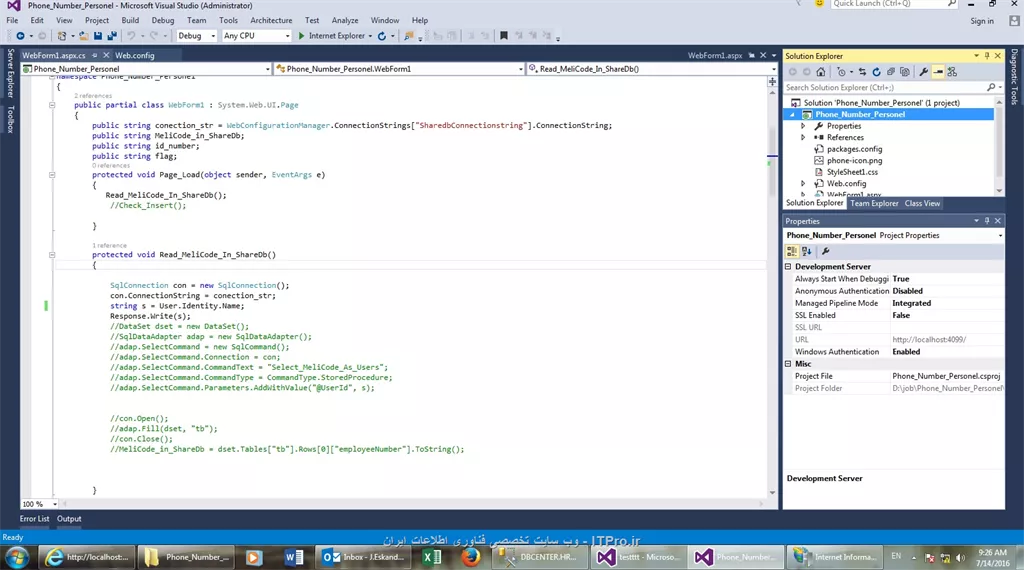
Task: Collapse the Misc property category
Action: [788, 364]
